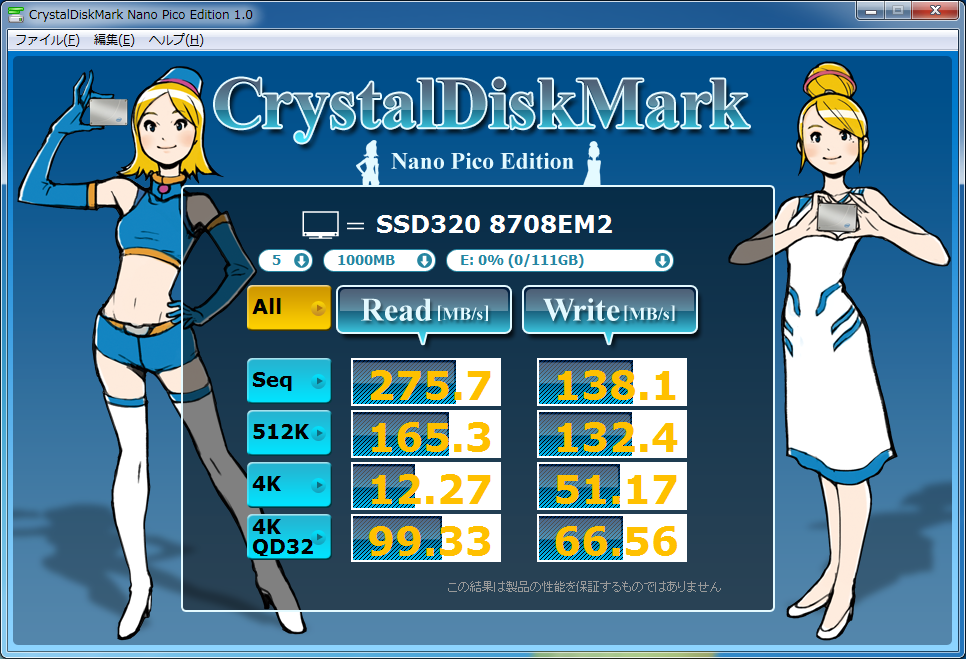Open the drive dropdown showing E: 0% (0/111GB)
The width and height of the screenshot is (966, 659).
coord(559,261)
